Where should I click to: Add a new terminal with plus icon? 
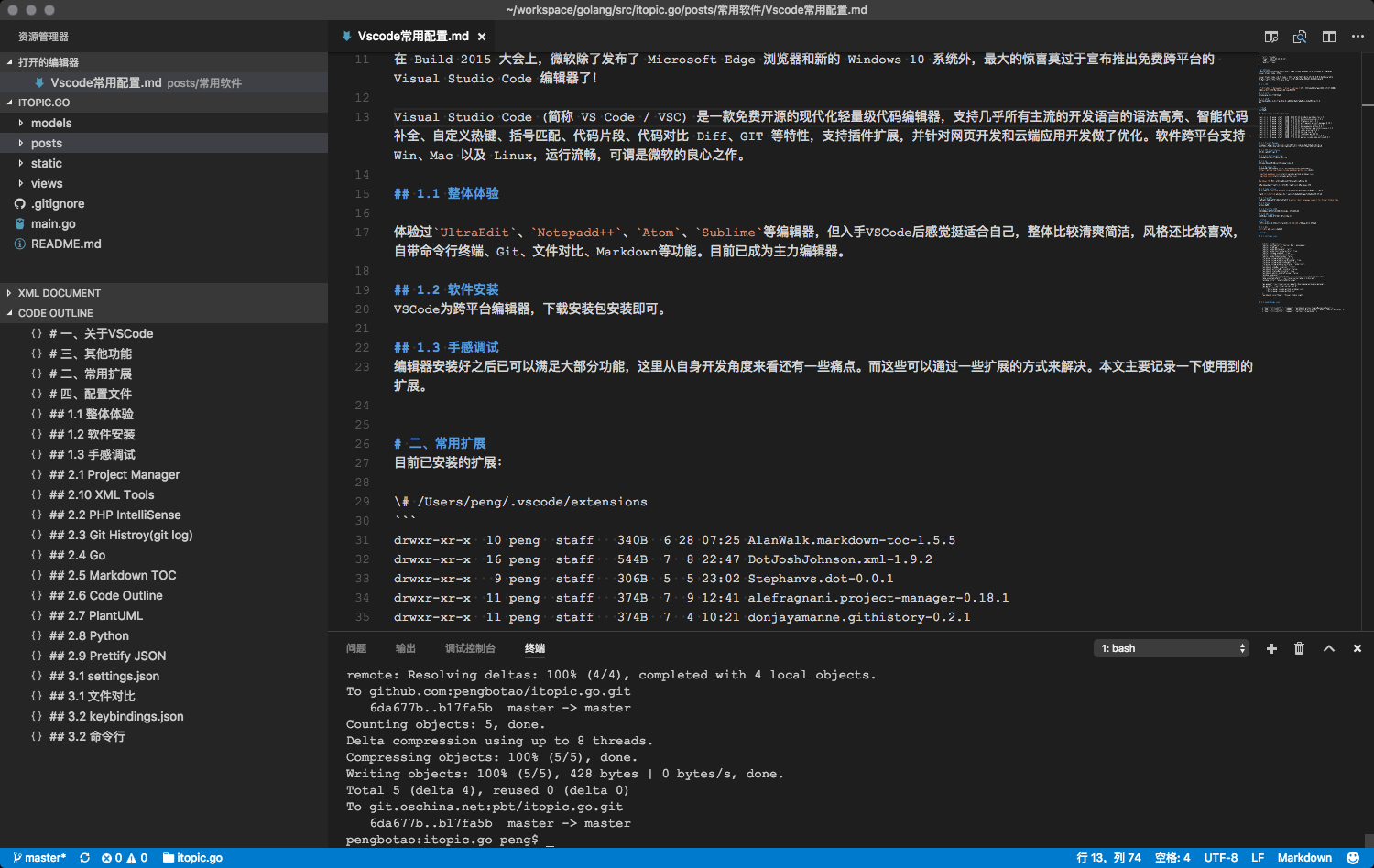point(1271,648)
